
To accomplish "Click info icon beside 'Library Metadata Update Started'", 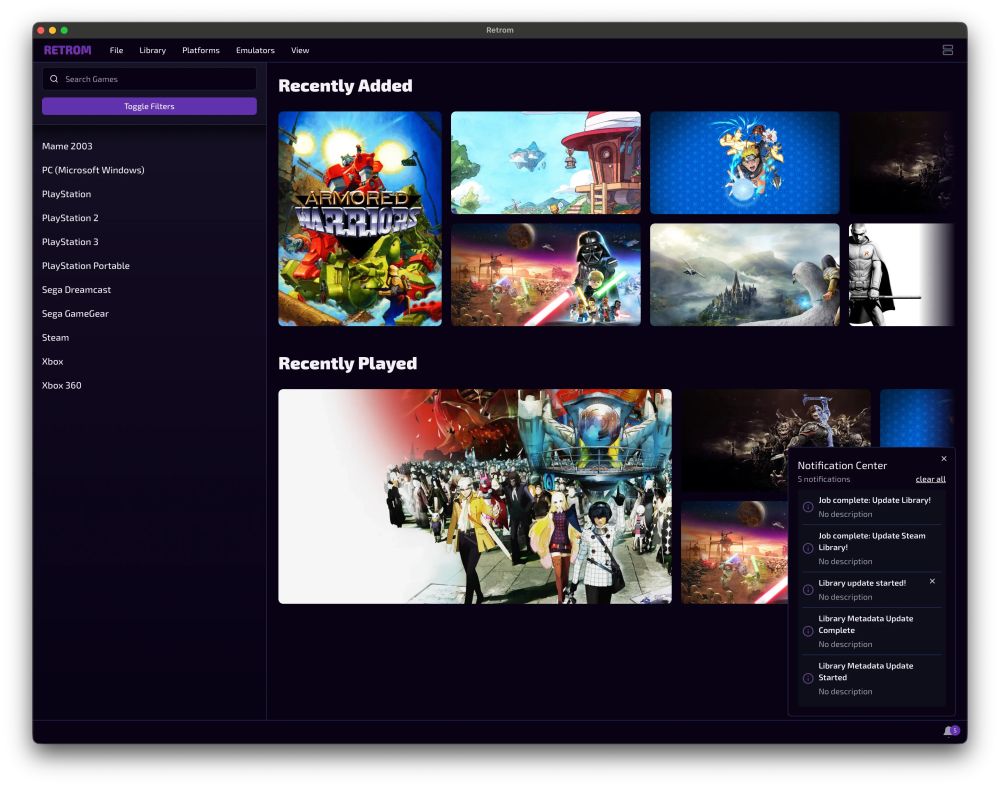I will point(807,679).
